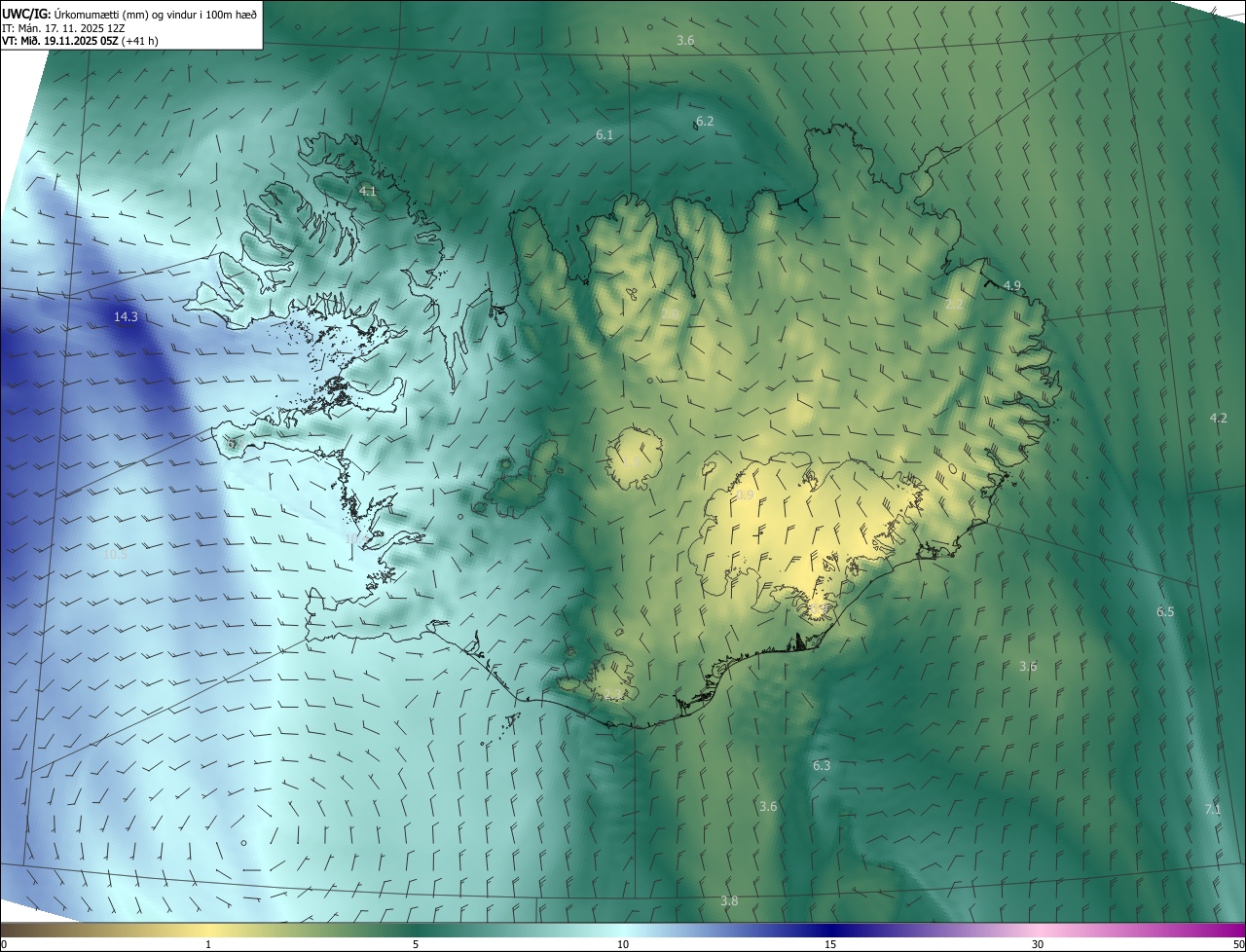Click the colorbar tick label 15

830,944
